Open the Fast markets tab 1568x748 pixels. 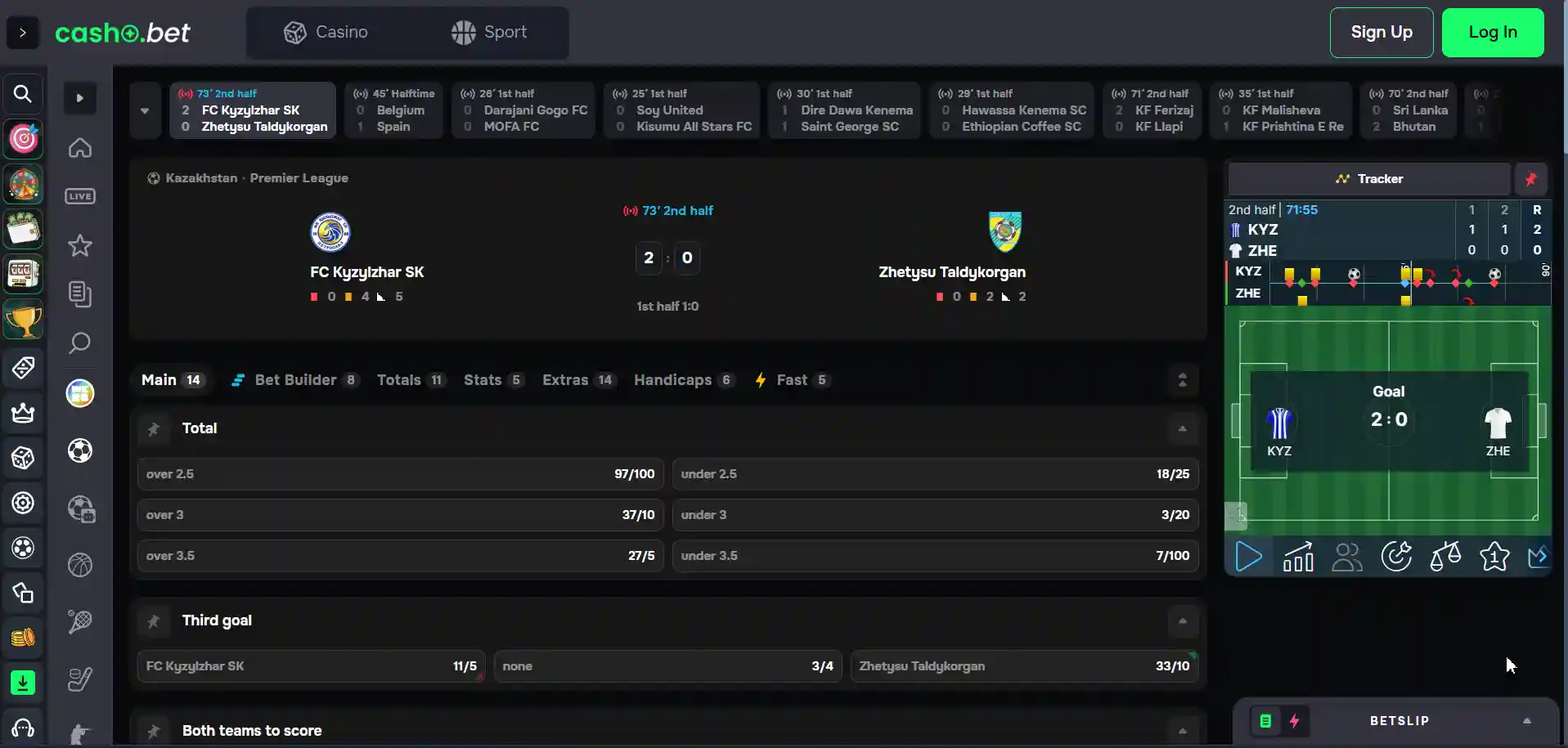tap(792, 380)
